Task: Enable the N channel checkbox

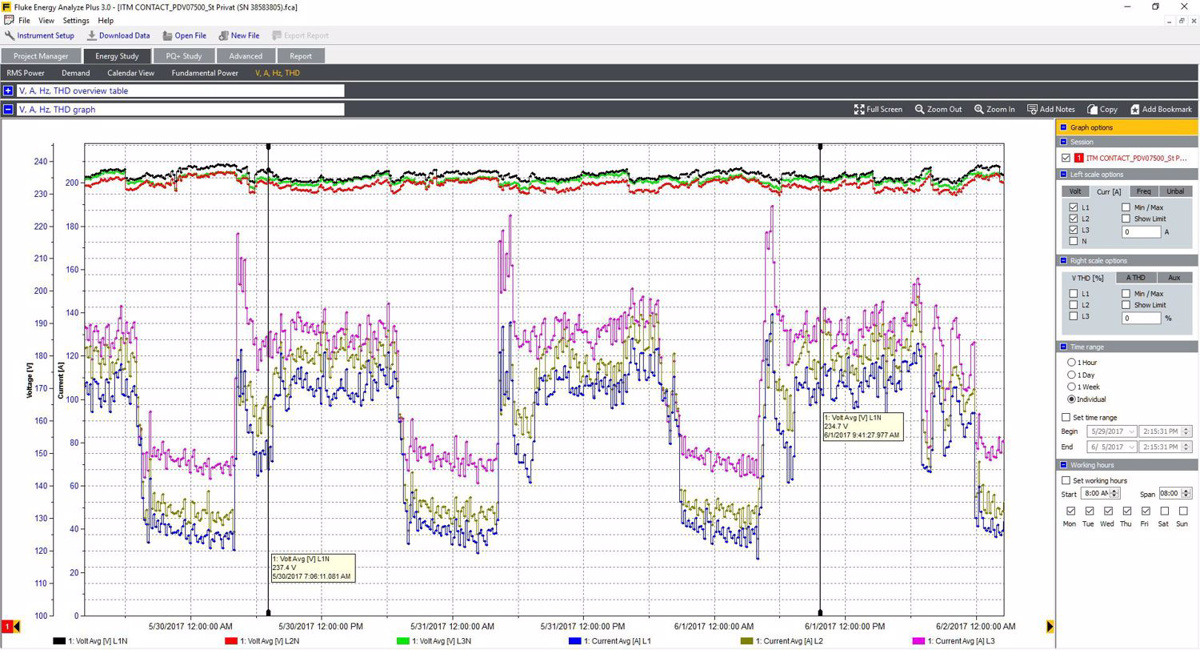Action: tap(1073, 241)
